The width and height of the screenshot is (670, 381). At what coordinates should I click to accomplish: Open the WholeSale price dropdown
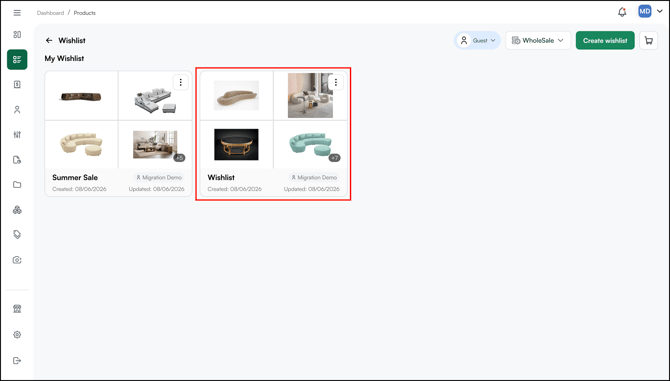tap(538, 41)
